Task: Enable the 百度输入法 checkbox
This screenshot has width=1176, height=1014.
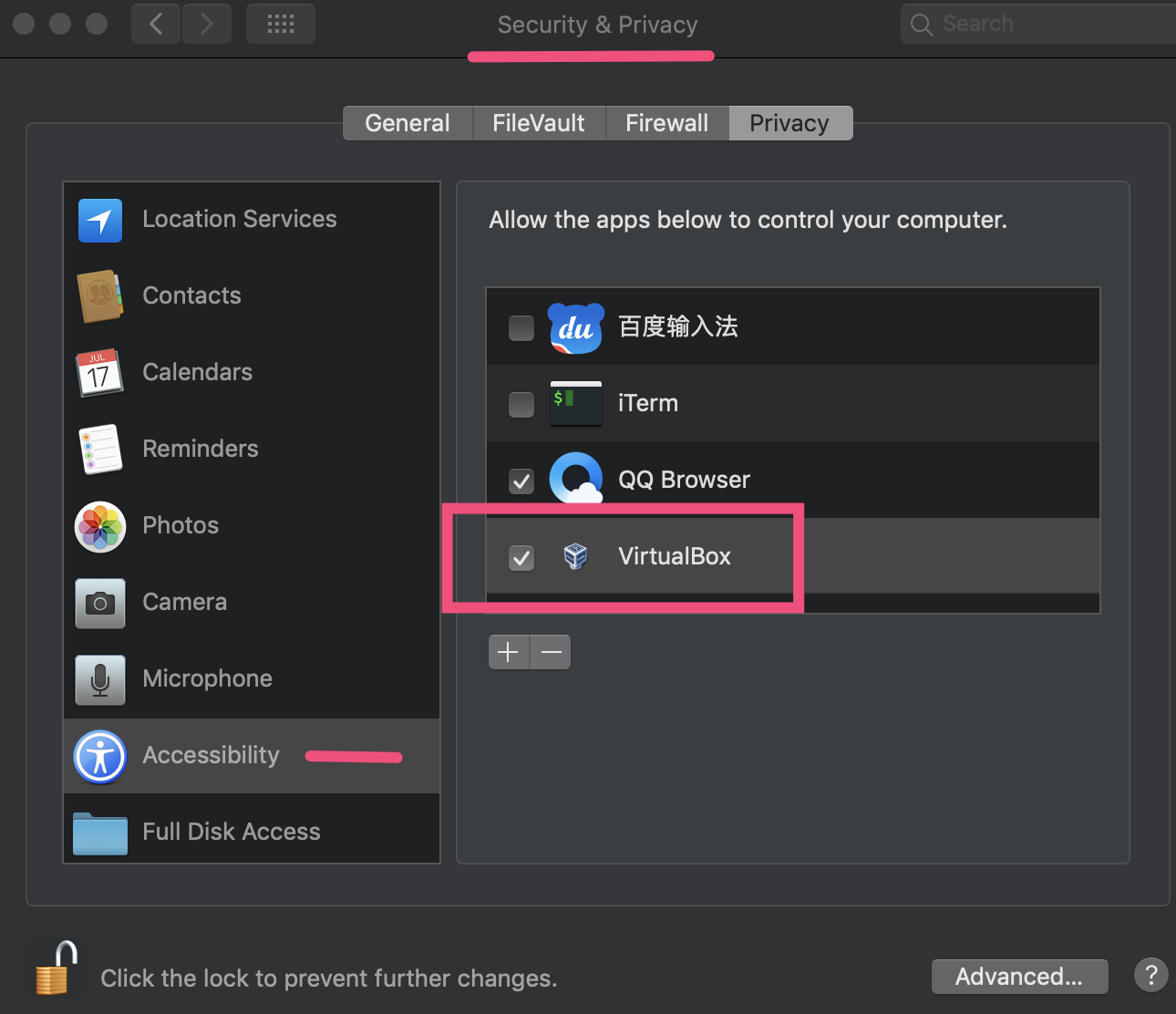Action: (521, 327)
